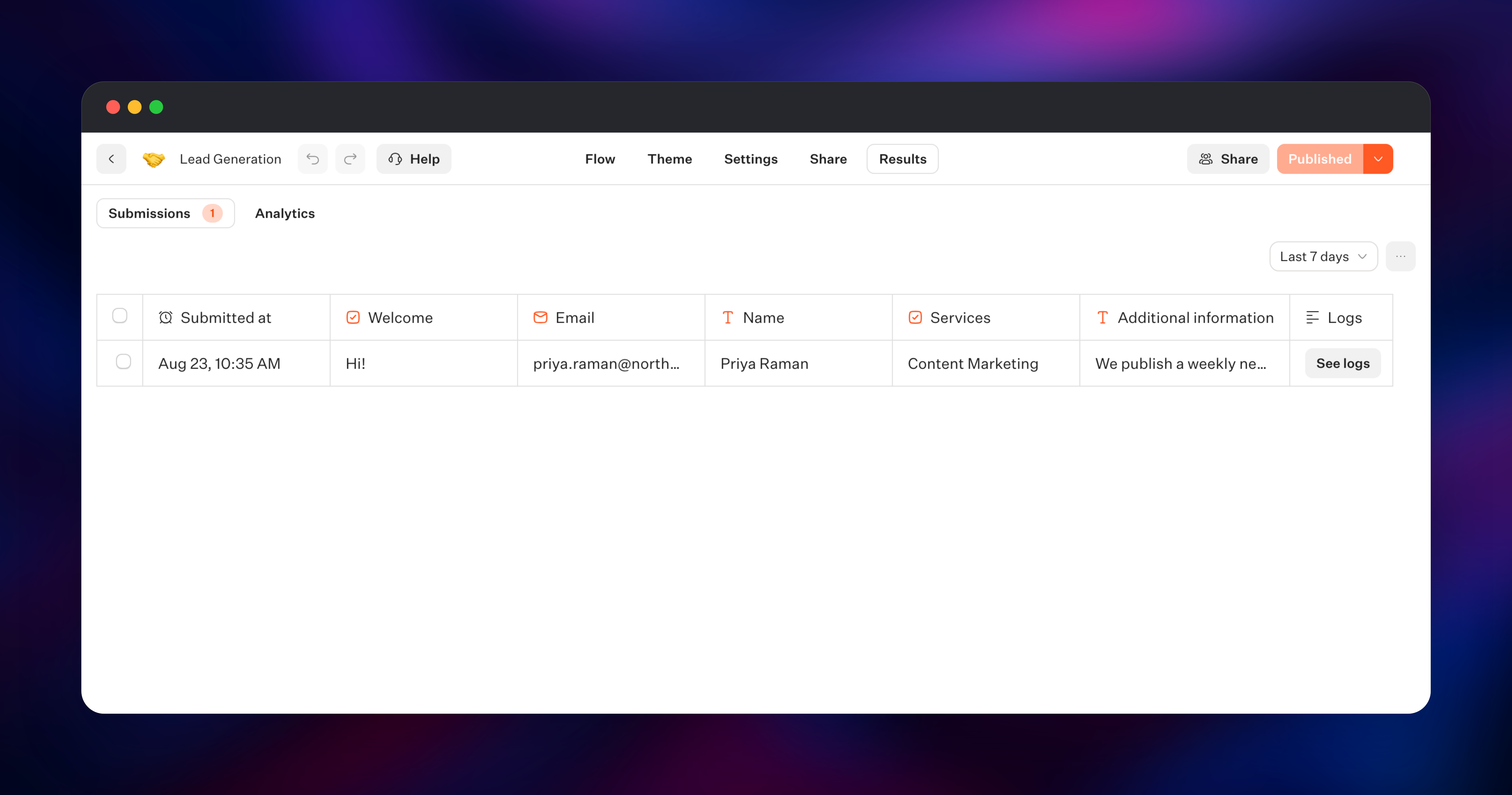Open Help with the headset button

tap(414, 159)
